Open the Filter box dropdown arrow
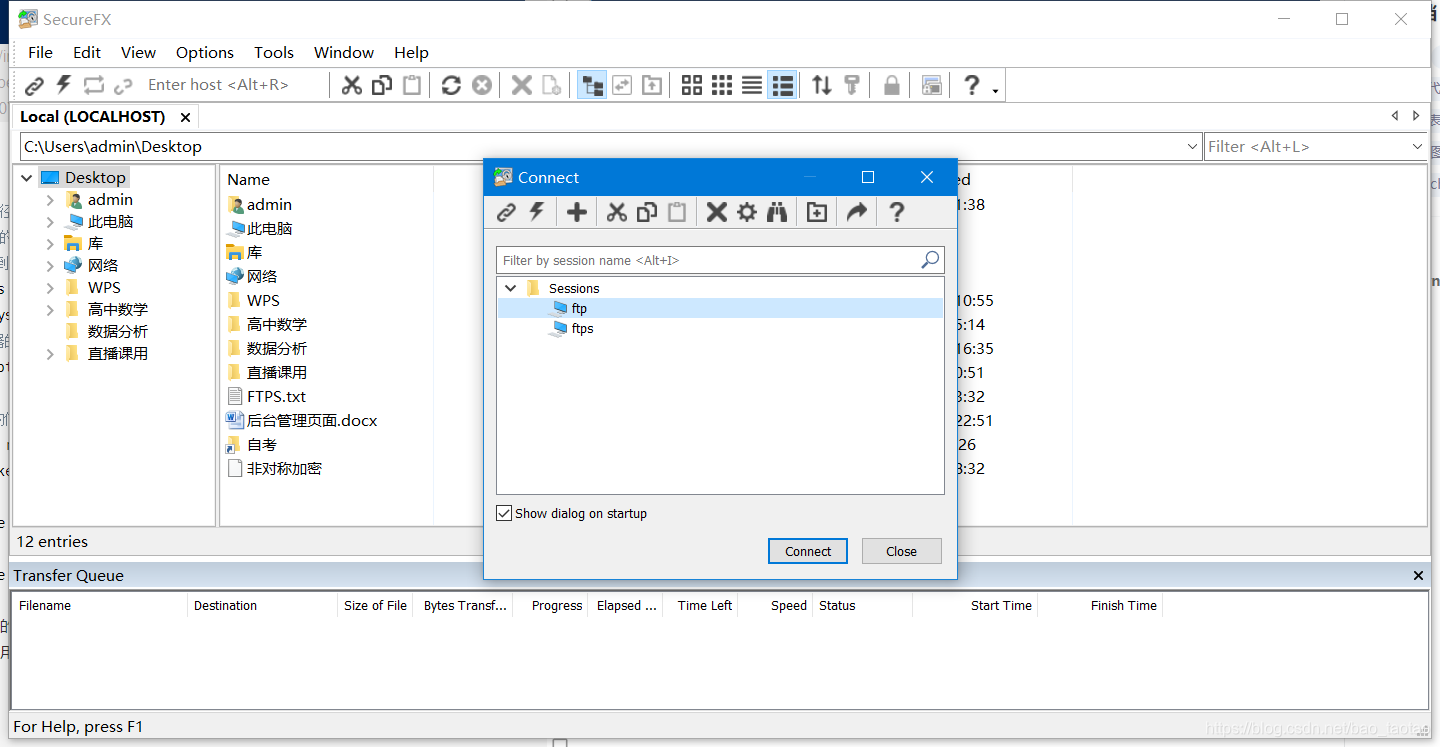This screenshot has height=747, width=1440. [1417, 147]
